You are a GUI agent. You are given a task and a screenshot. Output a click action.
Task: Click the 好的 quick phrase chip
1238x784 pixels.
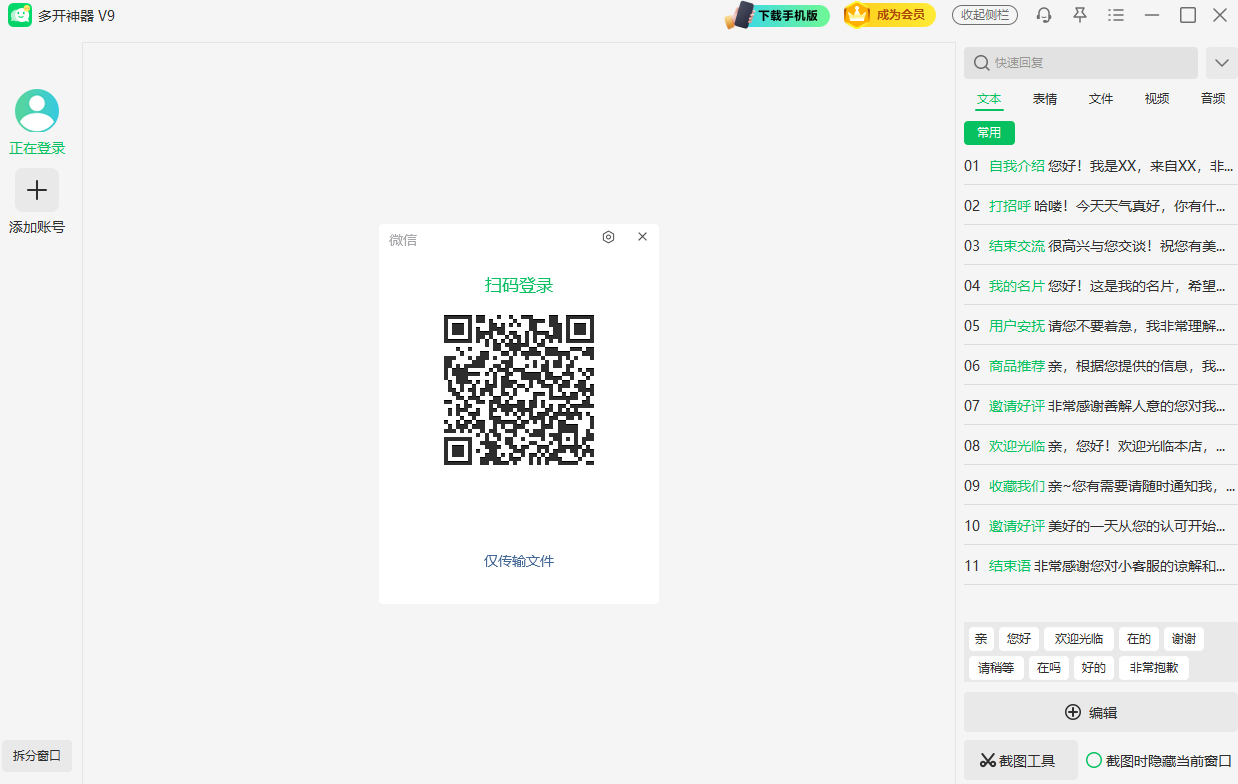[x=1094, y=668]
